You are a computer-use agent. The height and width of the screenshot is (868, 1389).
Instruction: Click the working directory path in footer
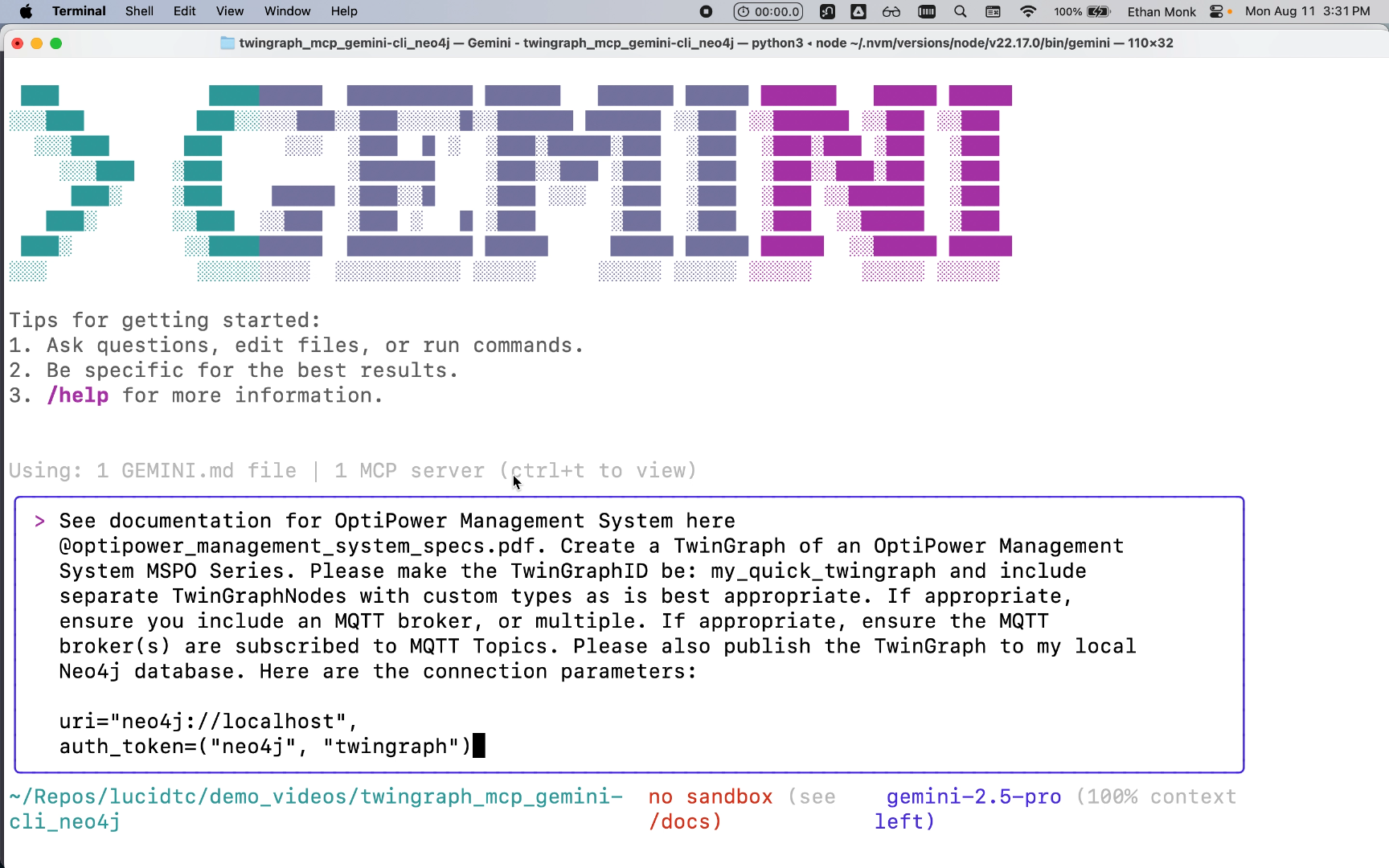(316, 809)
